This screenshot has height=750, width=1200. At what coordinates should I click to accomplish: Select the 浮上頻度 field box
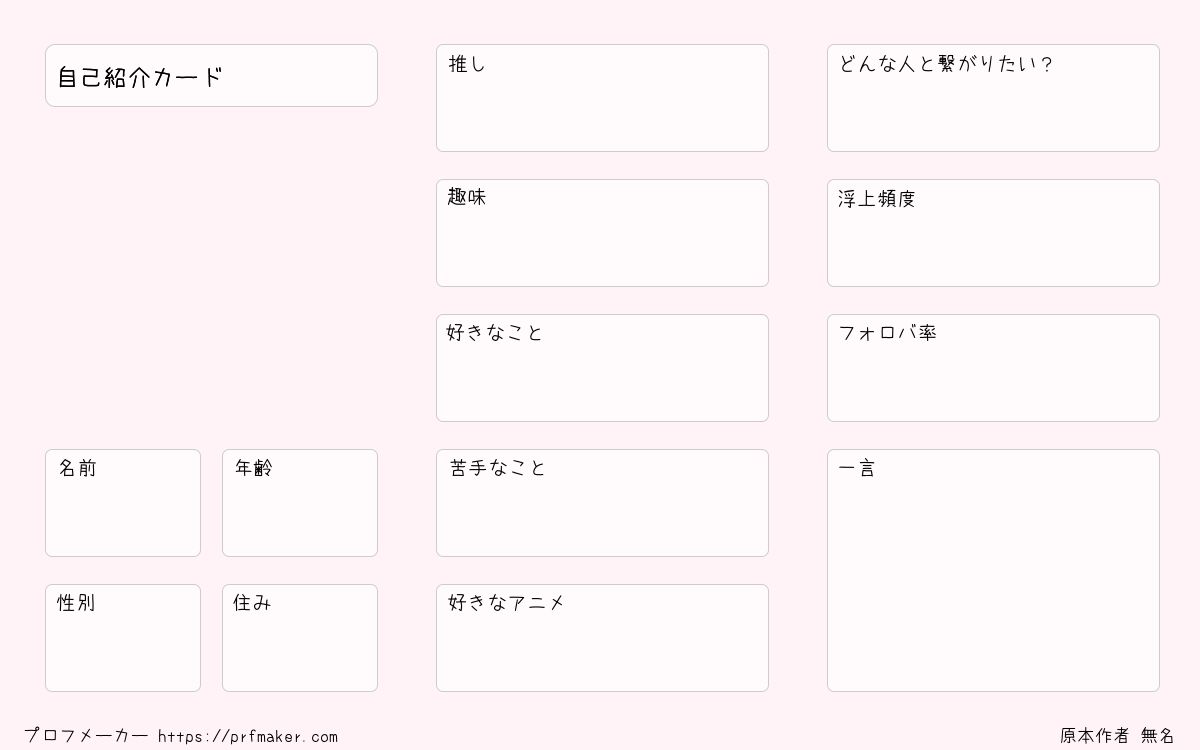[993, 233]
